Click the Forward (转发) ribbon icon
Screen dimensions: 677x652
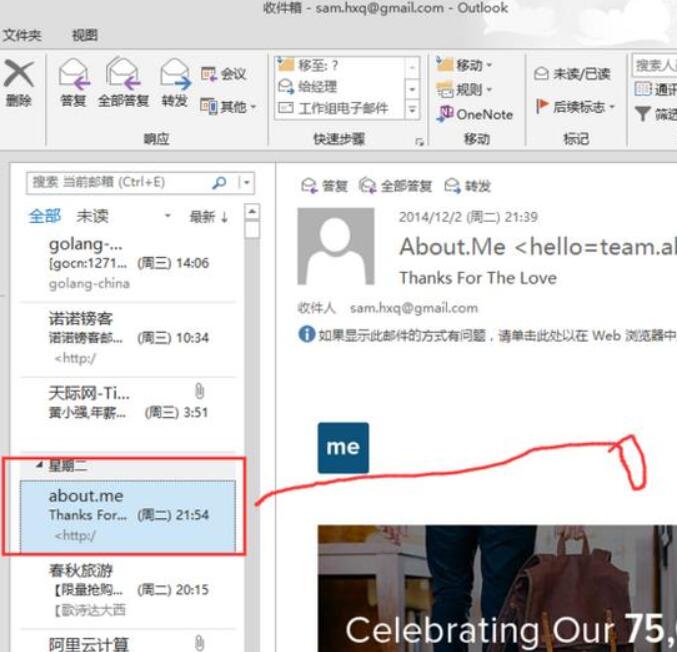point(175,73)
